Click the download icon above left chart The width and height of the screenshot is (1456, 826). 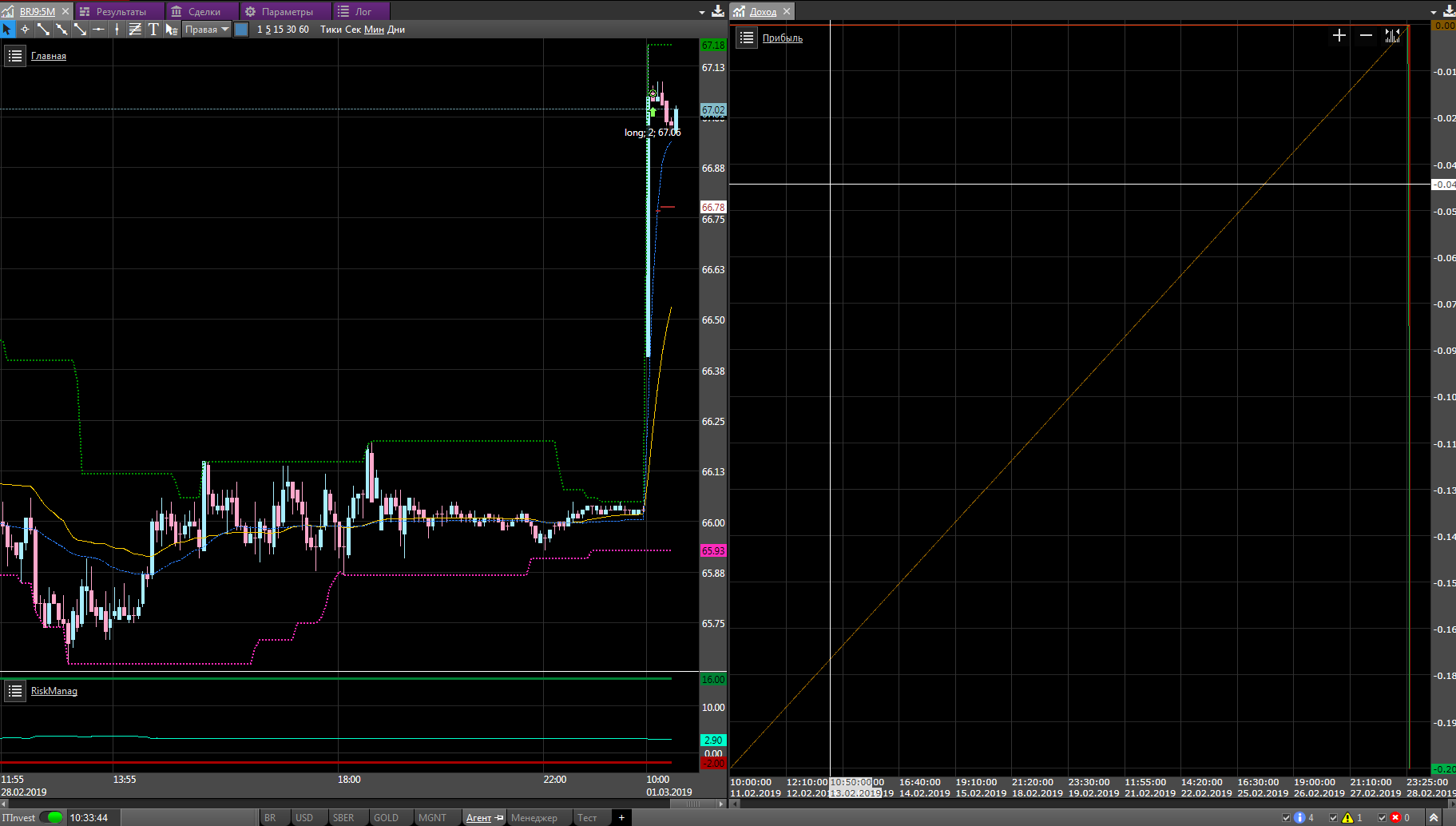pyautogui.click(x=718, y=10)
